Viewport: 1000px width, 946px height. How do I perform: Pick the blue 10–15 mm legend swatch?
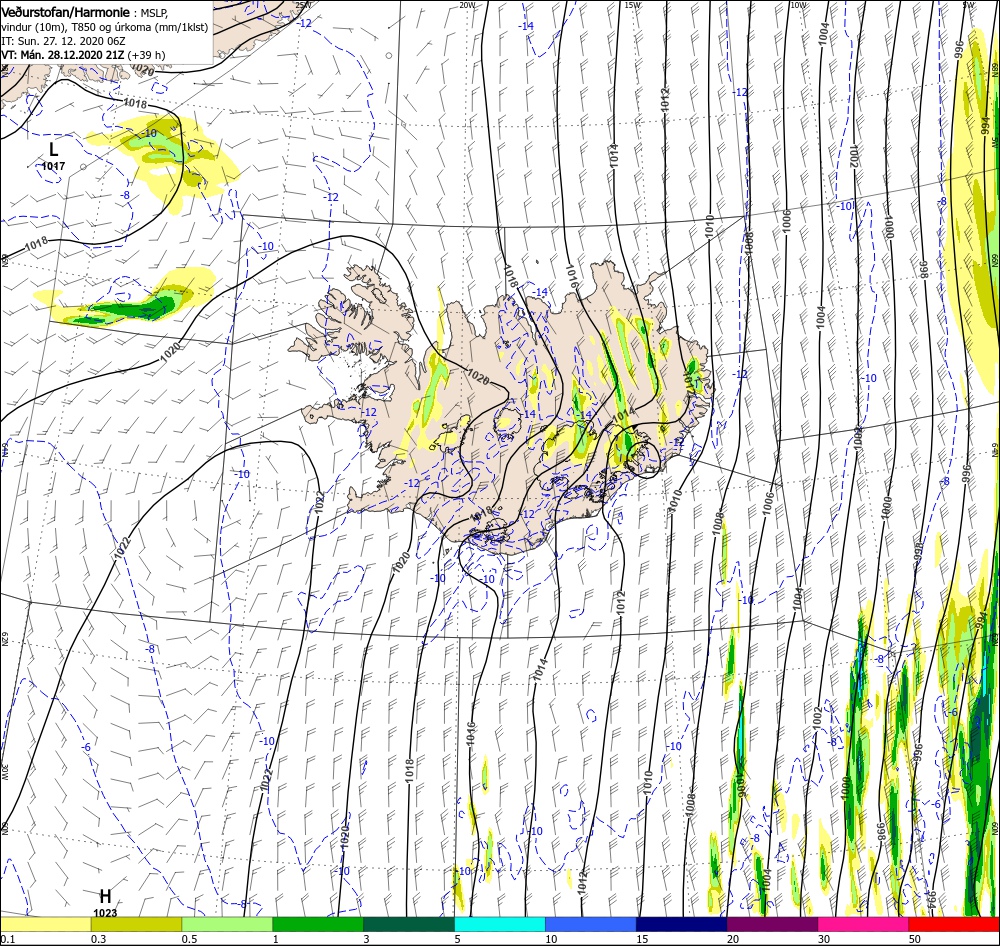tap(591, 924)
